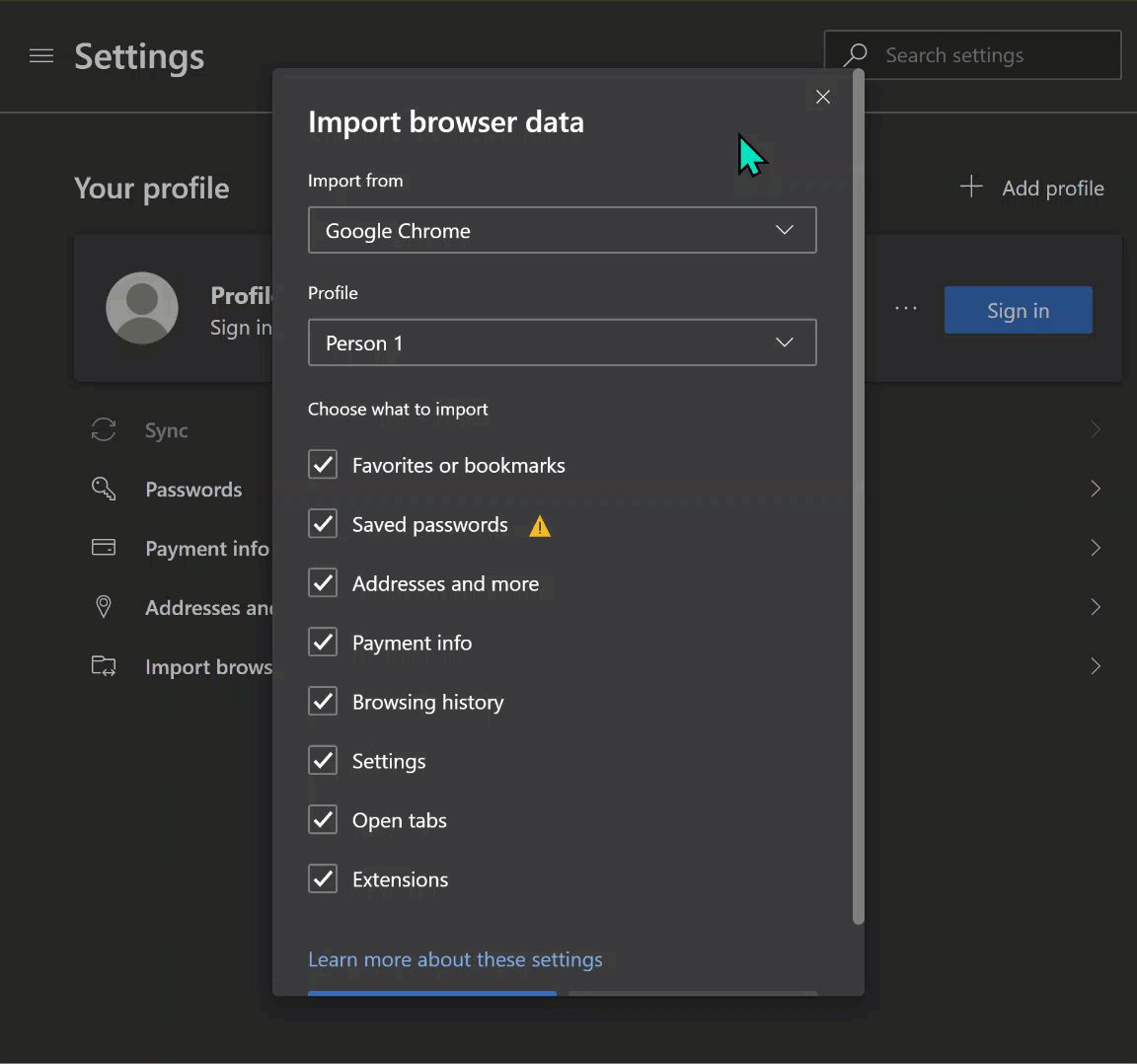This screenshot has height=1064, width=1137.
Task: Uncheck Saved passwords checkbox
Action: (x=323, y=524)
